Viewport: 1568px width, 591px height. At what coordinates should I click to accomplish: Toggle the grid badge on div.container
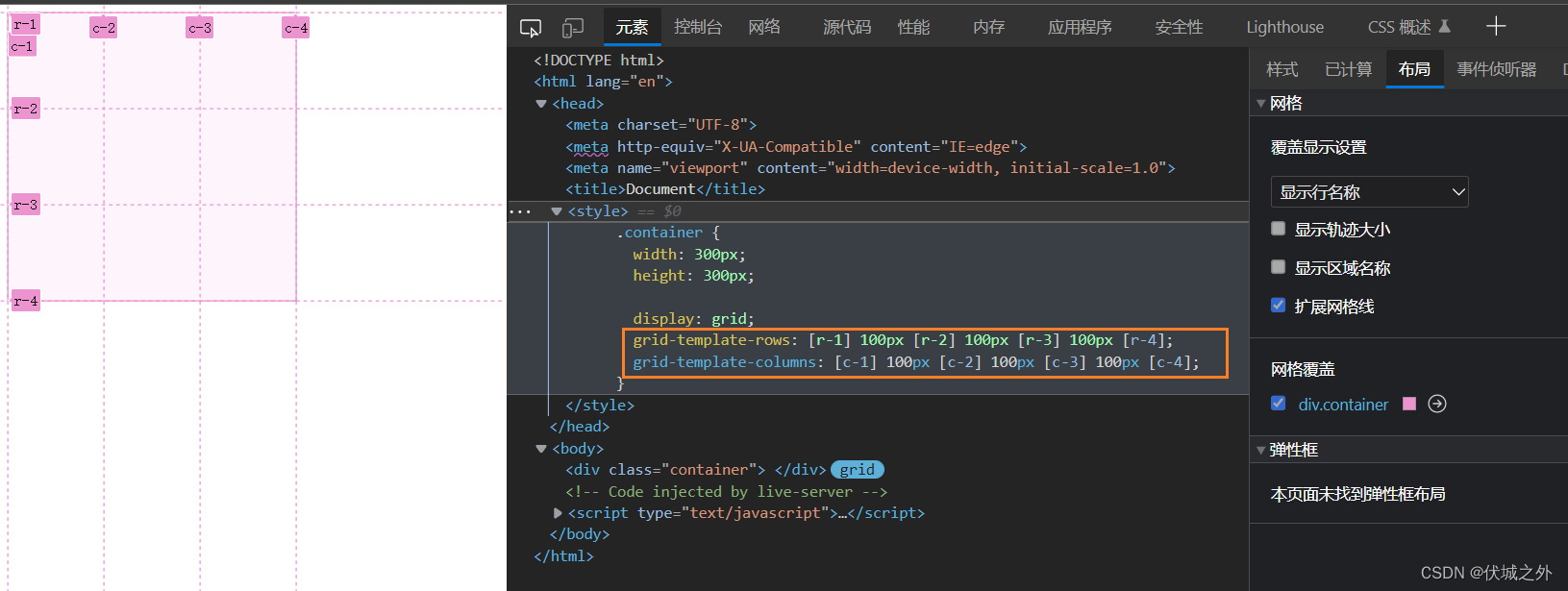pyautogui.click(x=857, y=470)
